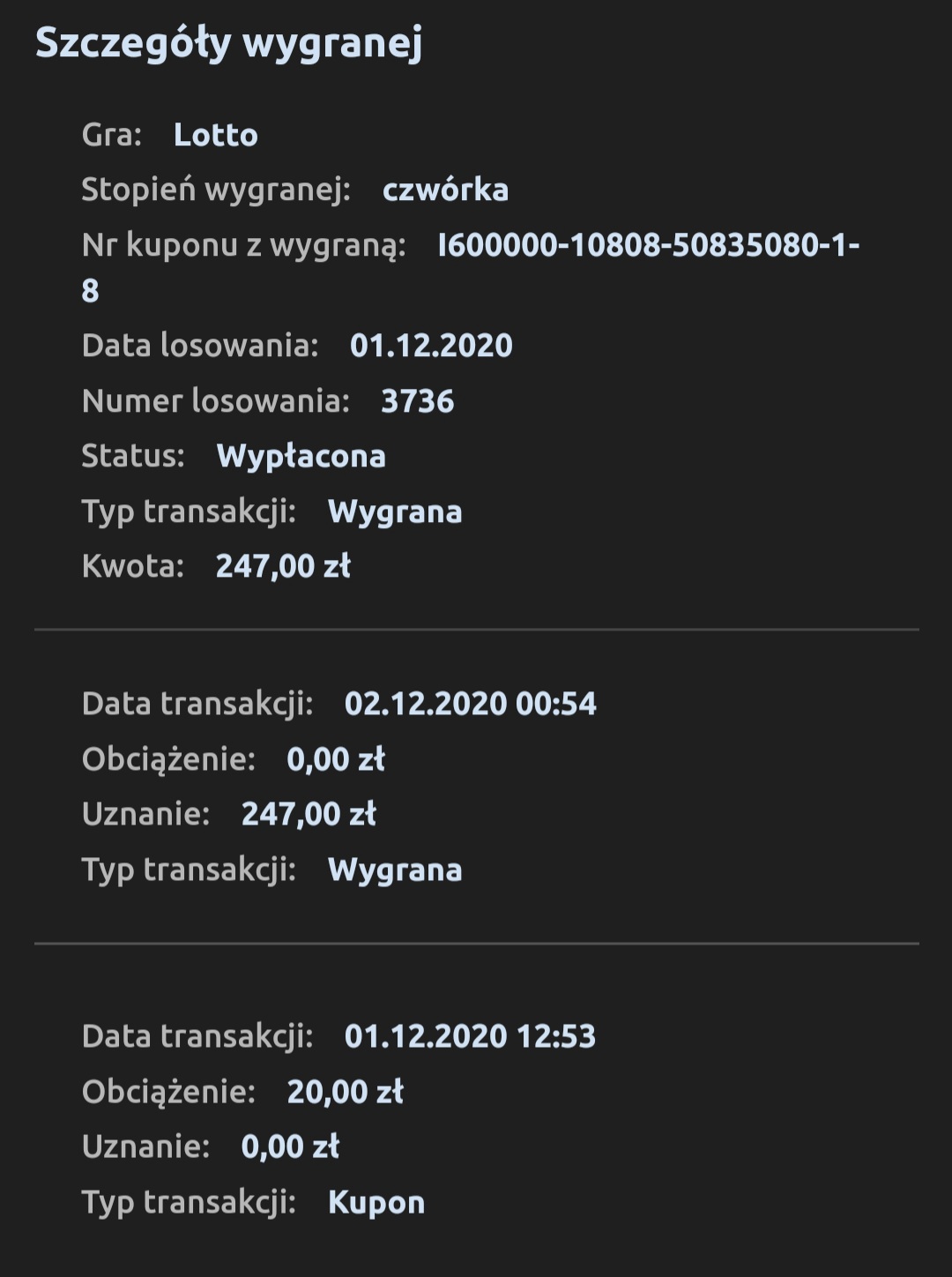Click the czwórka prize tier value
The width and height of the screenshot is (952, 1277).
[x=445, y=190]
